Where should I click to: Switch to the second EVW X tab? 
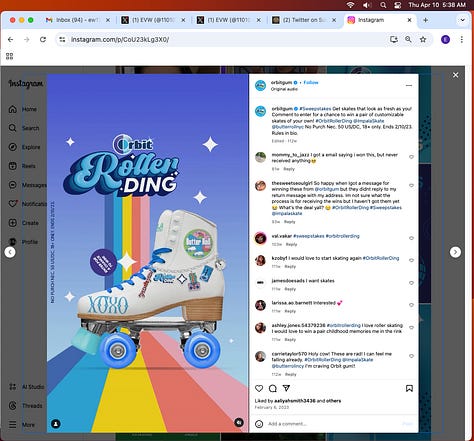(229, 20)
